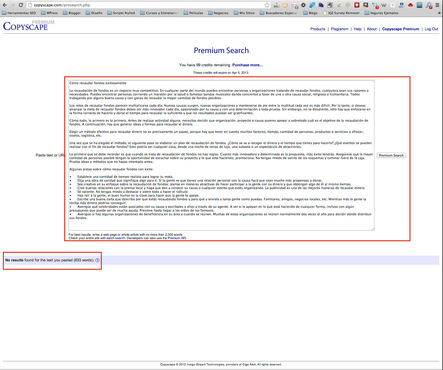Click inside the pasted text area
Image resolution: width=443 pixels, height=370 pixels.
tap(221, 155)
